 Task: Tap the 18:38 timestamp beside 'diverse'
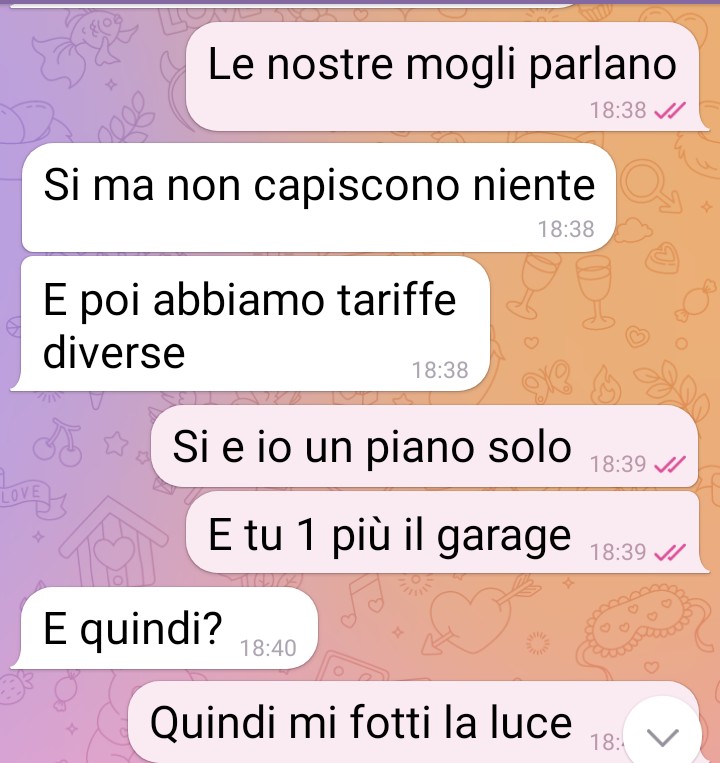440,370
